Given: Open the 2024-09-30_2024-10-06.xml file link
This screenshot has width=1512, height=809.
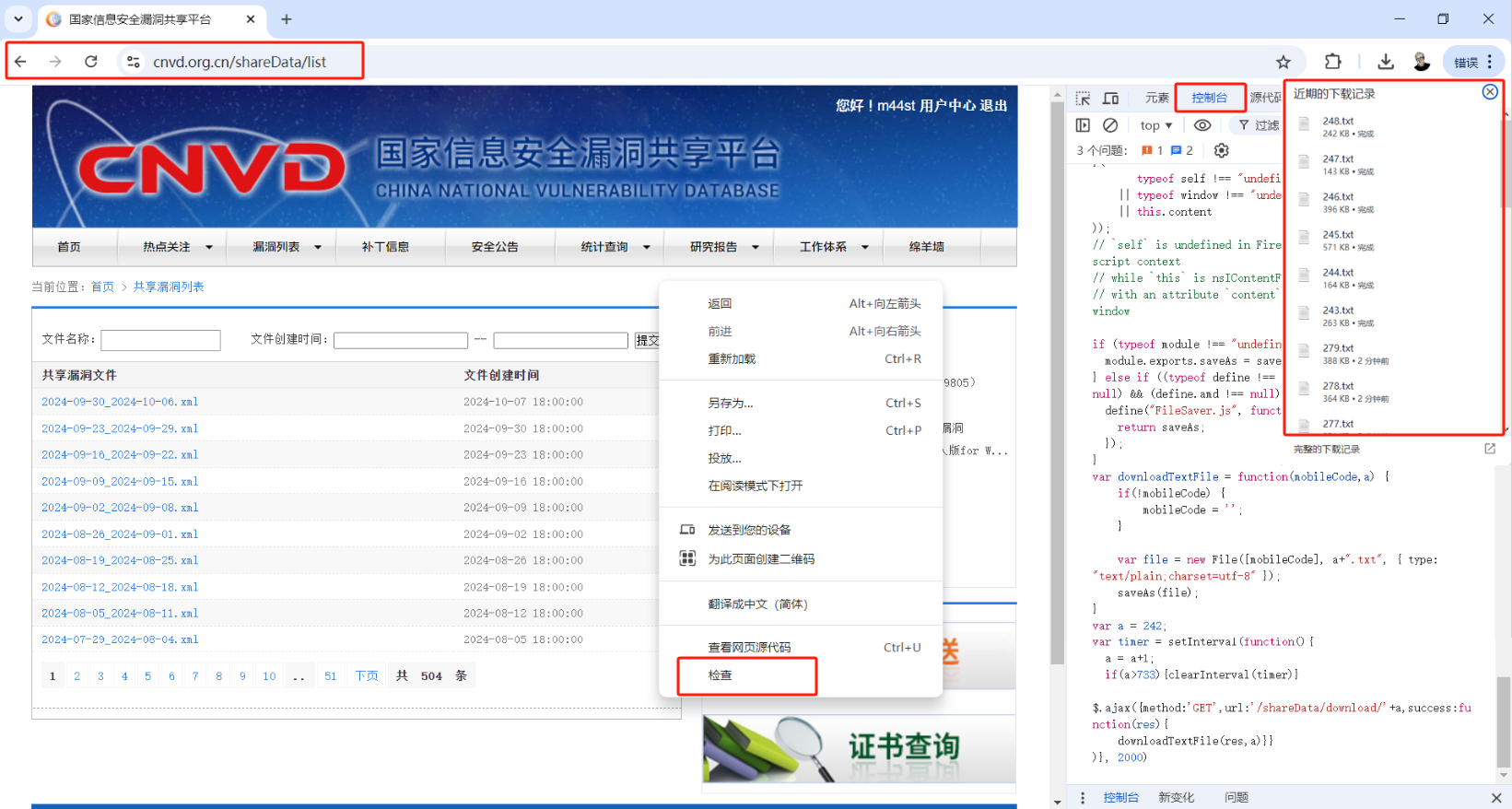Looking at the screenshot, I should coord(120,402).
